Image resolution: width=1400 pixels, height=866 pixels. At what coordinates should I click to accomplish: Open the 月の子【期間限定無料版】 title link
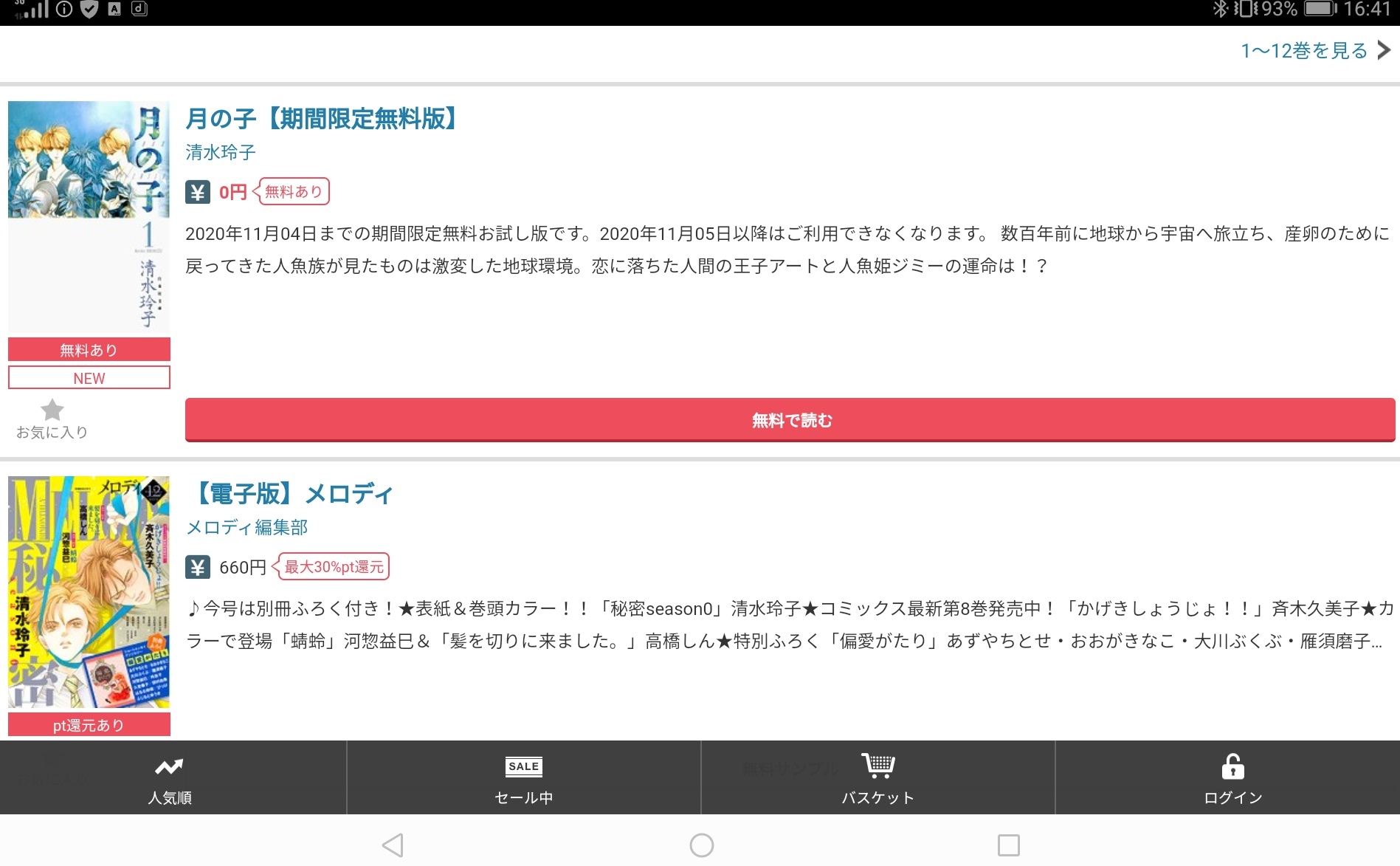(322, 118)
